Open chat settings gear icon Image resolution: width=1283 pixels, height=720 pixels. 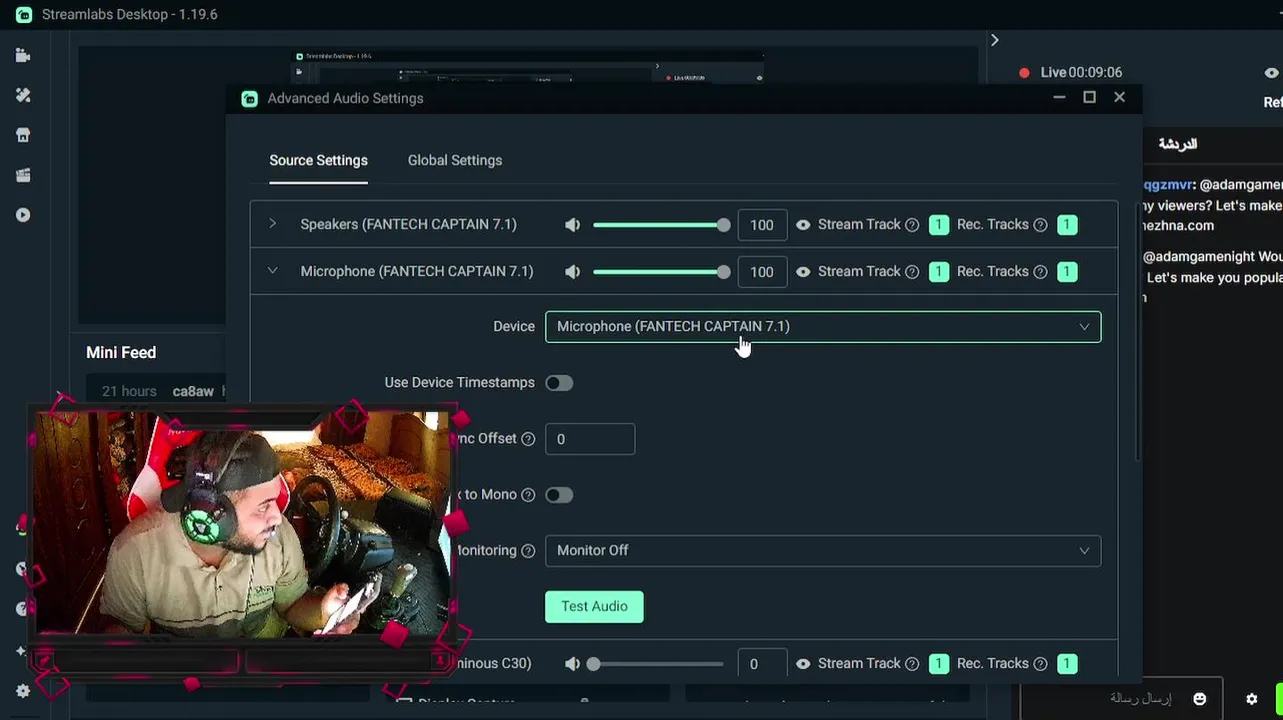point(1251,699)
